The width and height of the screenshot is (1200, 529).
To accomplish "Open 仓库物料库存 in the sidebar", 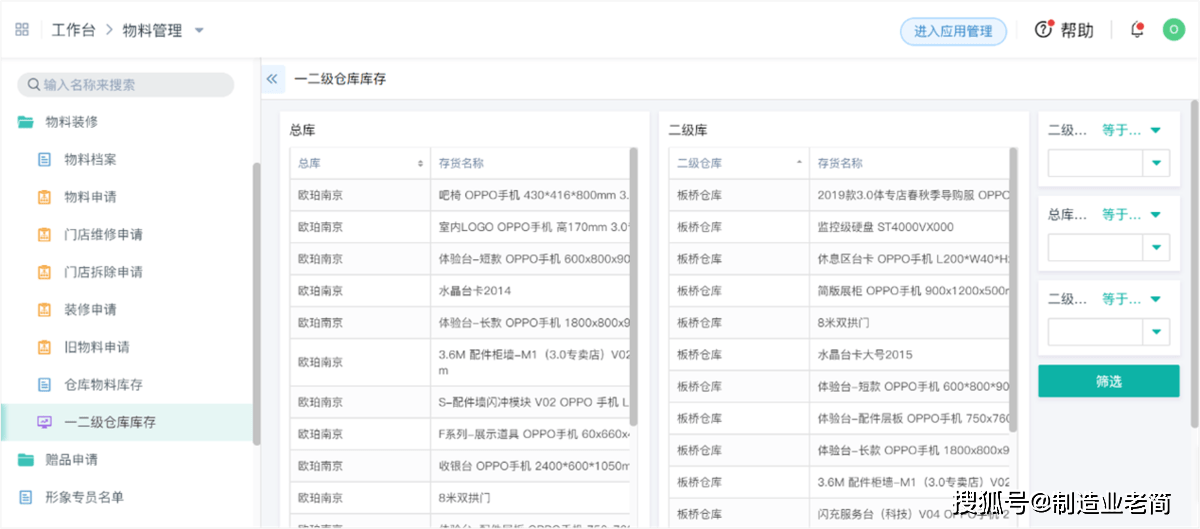I will pos(104,385).
